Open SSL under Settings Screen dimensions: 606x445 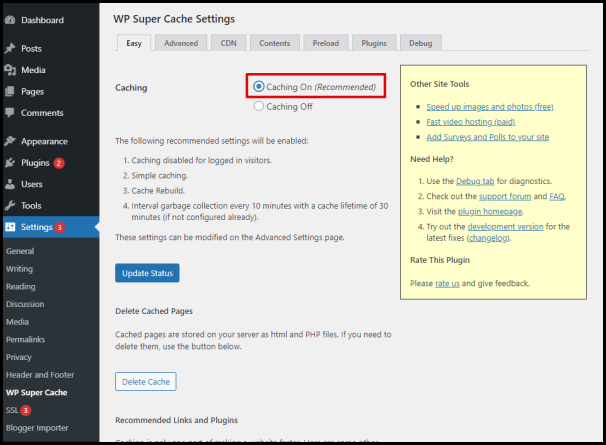tap(12, 410)
